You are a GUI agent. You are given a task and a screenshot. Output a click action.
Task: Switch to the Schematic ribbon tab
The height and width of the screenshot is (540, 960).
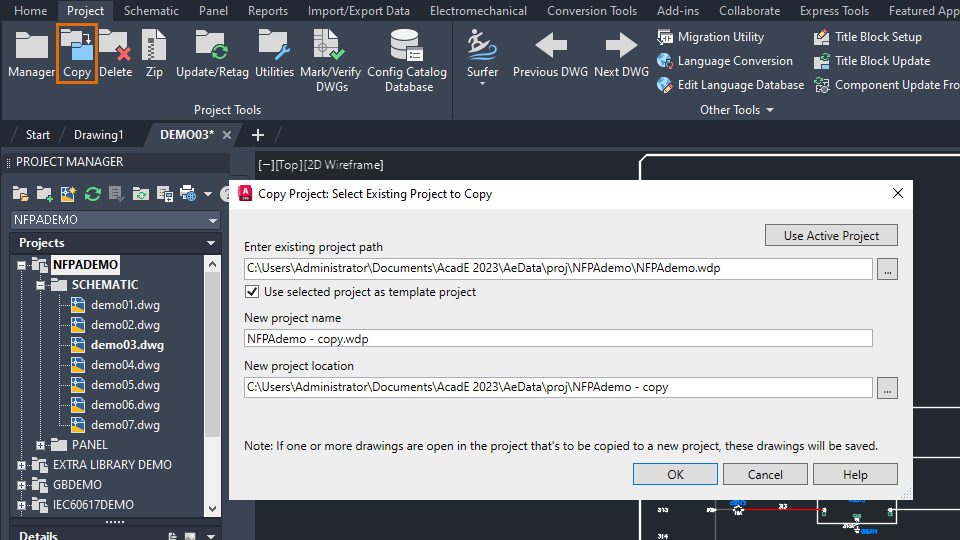151,10
